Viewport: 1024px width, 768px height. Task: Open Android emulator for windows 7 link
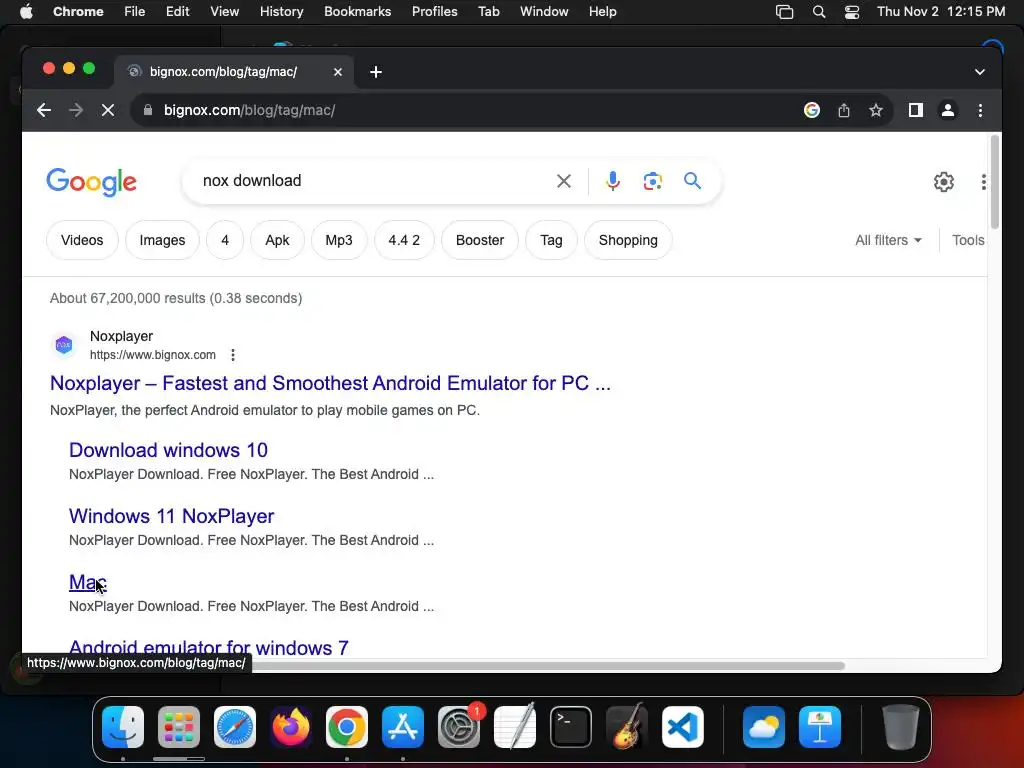coord(209,648)
